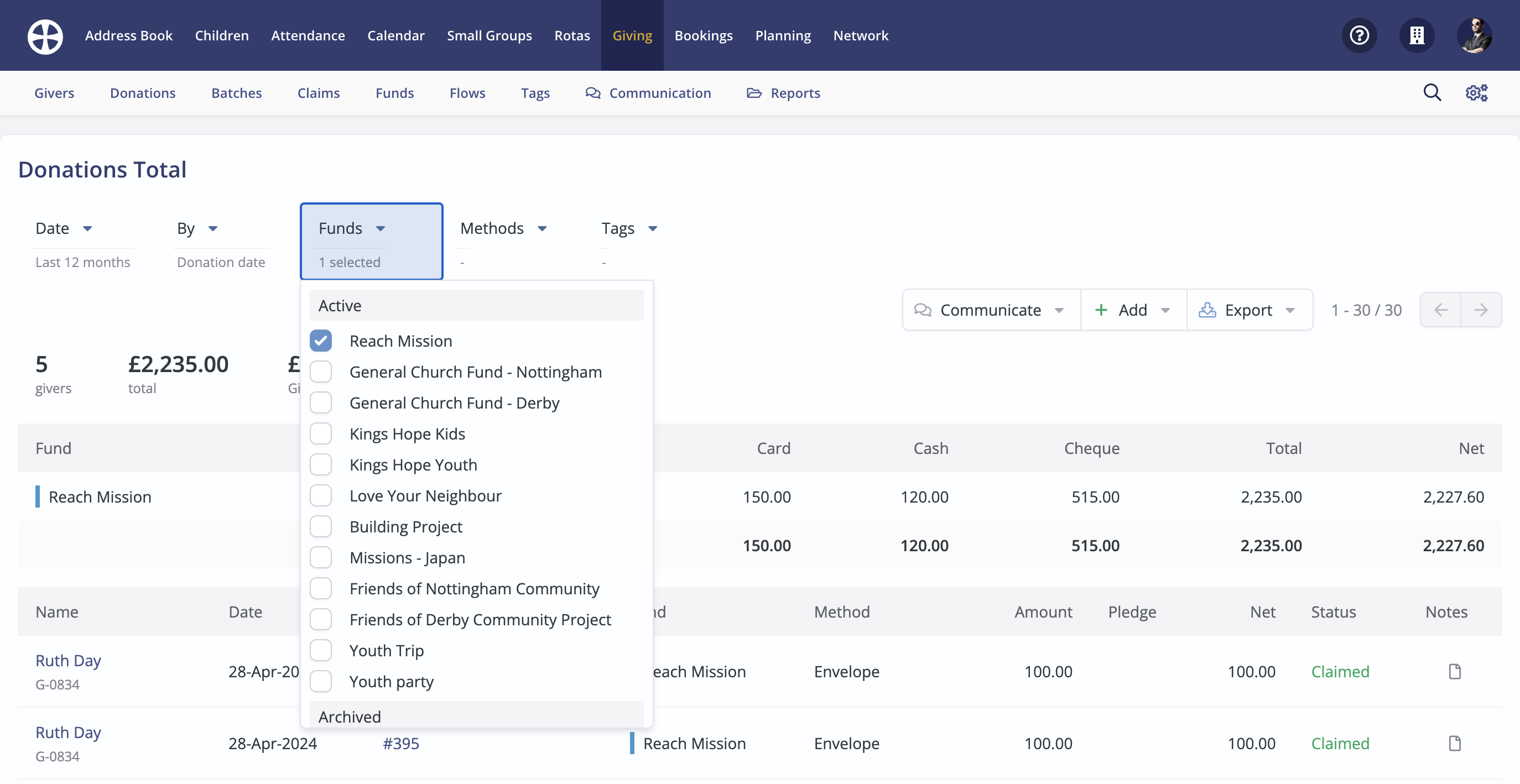The width and height of the screenshot is (1520, 784).
Task: Check the Kings Hope Youth fund
Action: pyautogui.click(x=321, y=465)
